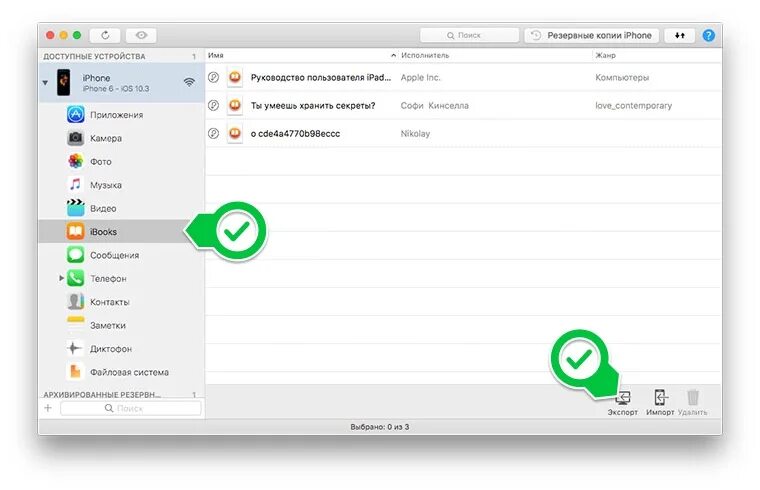This screenshot has height=490, width=760.
Task: Click the circle icon on Ты умеешь row
Action: tap(213, 105)
